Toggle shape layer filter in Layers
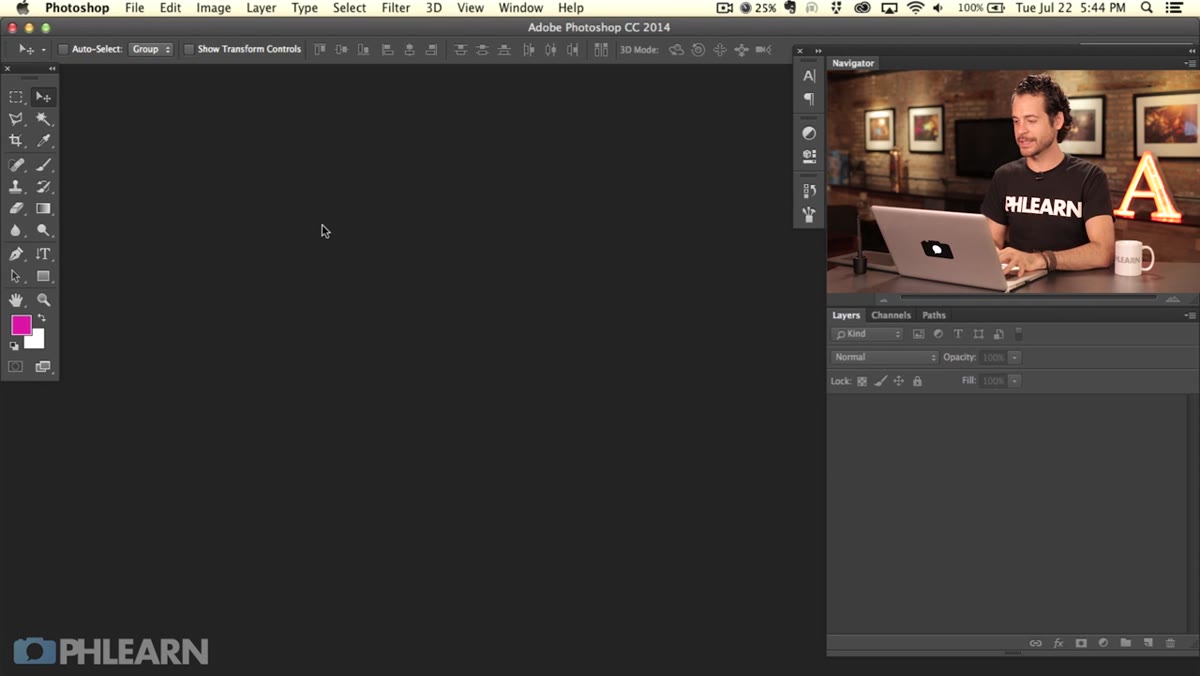Screen dimensions: 1200x676 point(978,334)
